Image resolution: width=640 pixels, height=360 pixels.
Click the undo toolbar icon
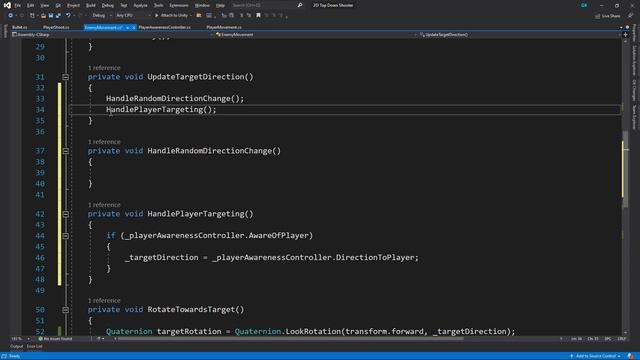tap(68, 16)
